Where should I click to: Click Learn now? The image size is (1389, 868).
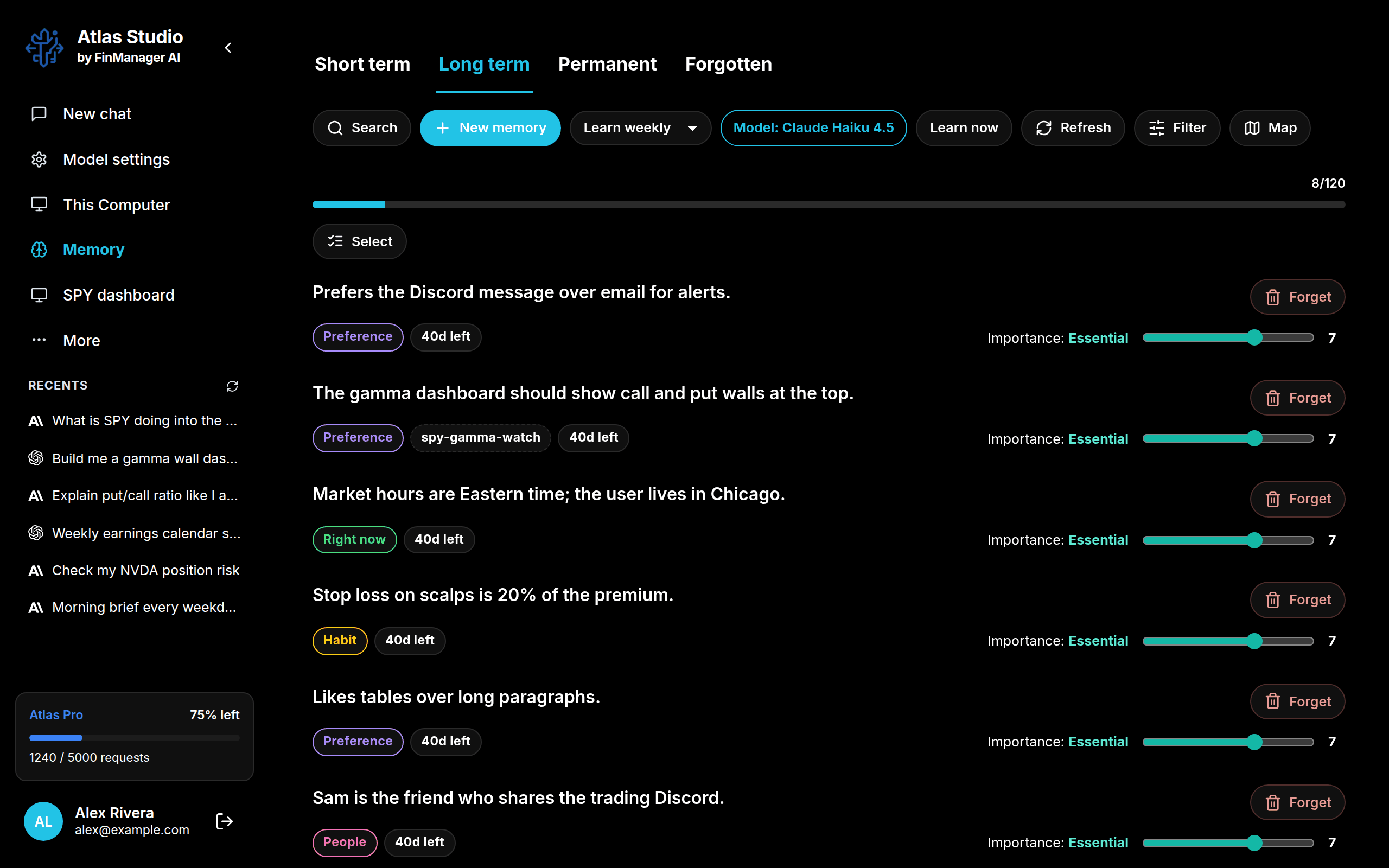(964, 127)
